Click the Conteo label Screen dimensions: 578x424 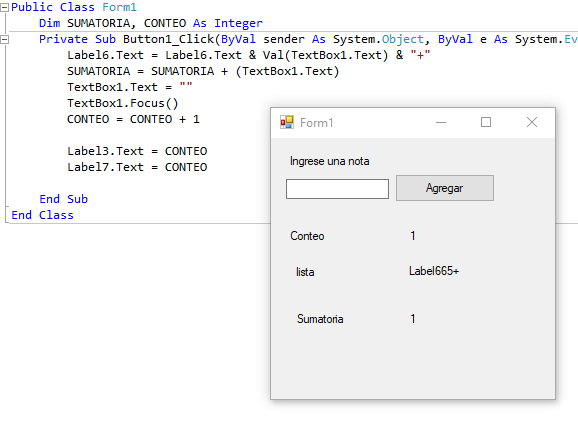point(307,236)
